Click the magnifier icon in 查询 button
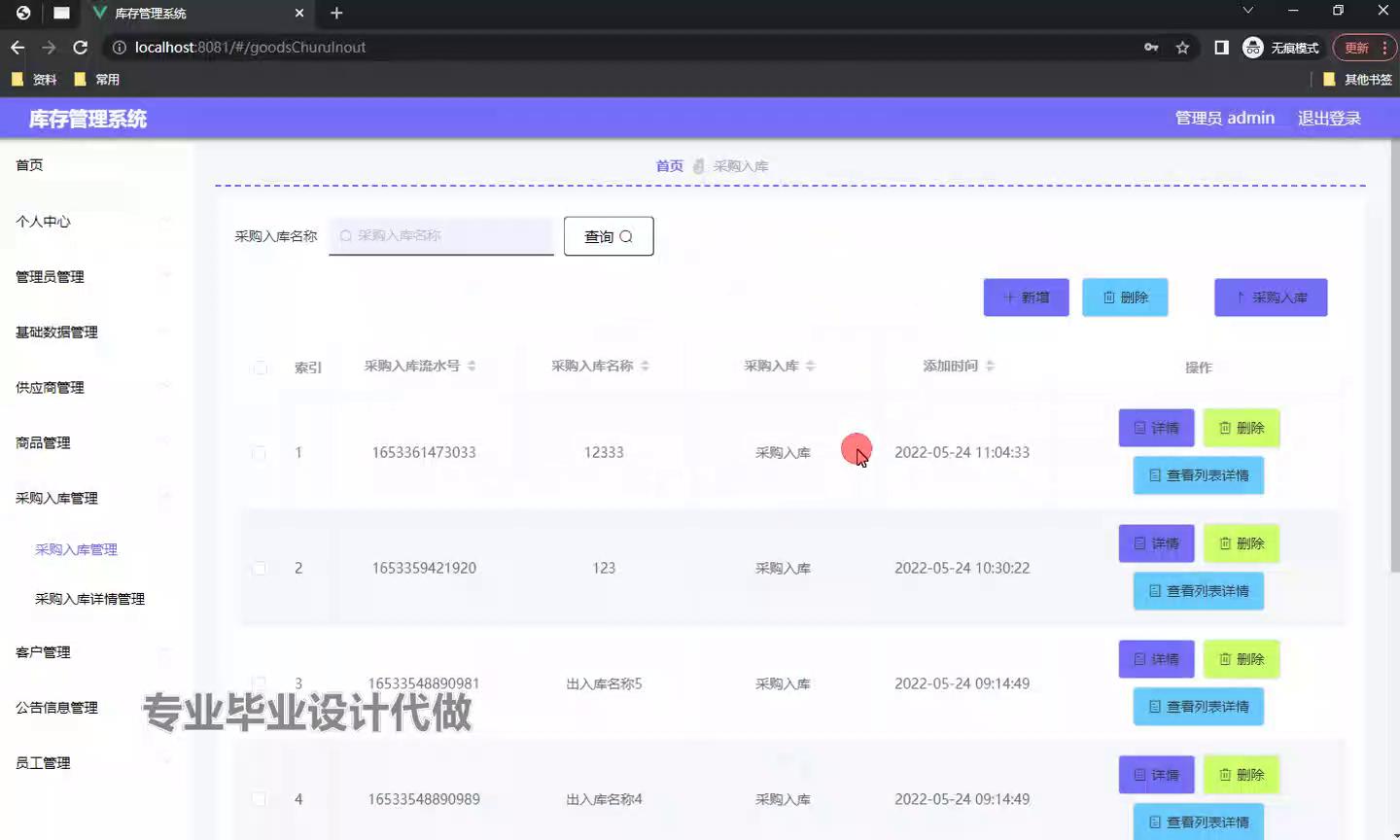 [626, 236]
